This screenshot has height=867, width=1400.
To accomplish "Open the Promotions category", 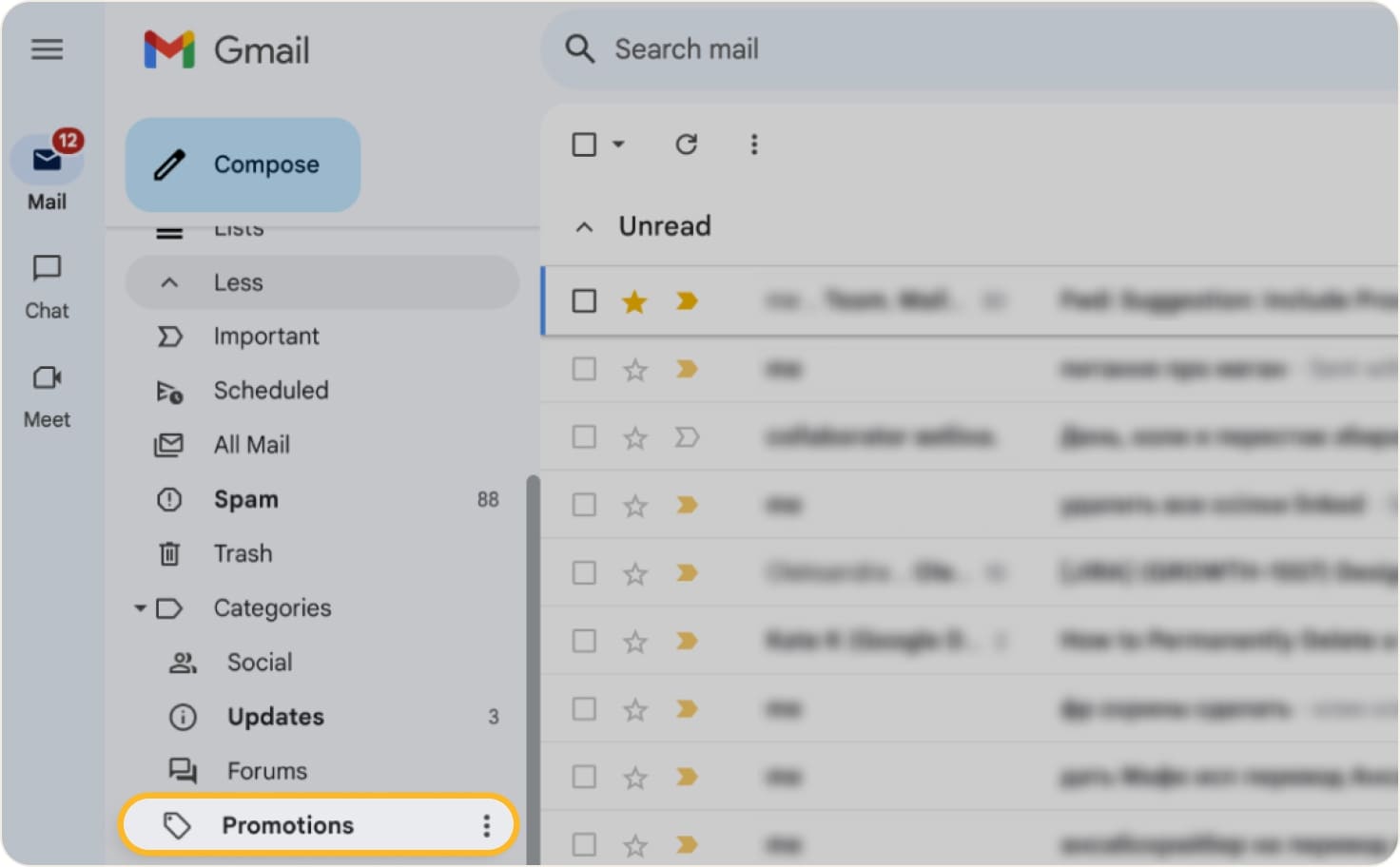I will [287, 825].
